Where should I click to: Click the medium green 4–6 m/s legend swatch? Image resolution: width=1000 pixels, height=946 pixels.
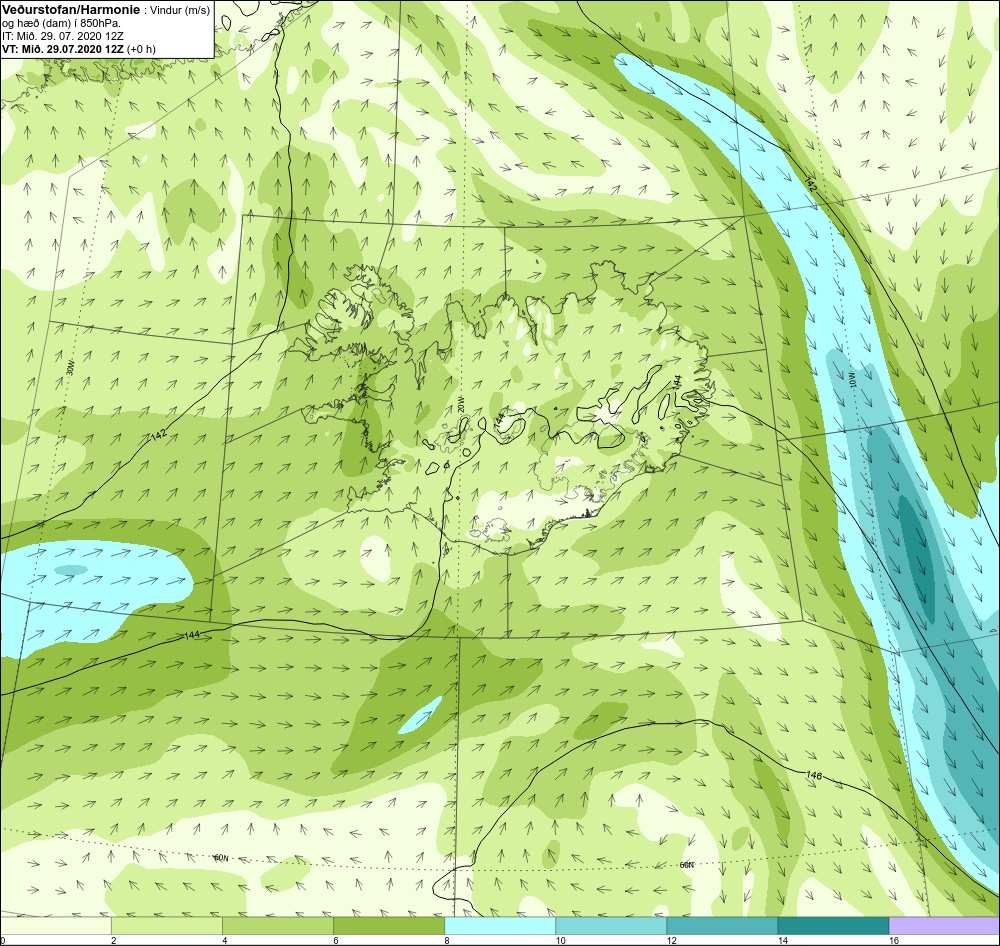[278, 925]
